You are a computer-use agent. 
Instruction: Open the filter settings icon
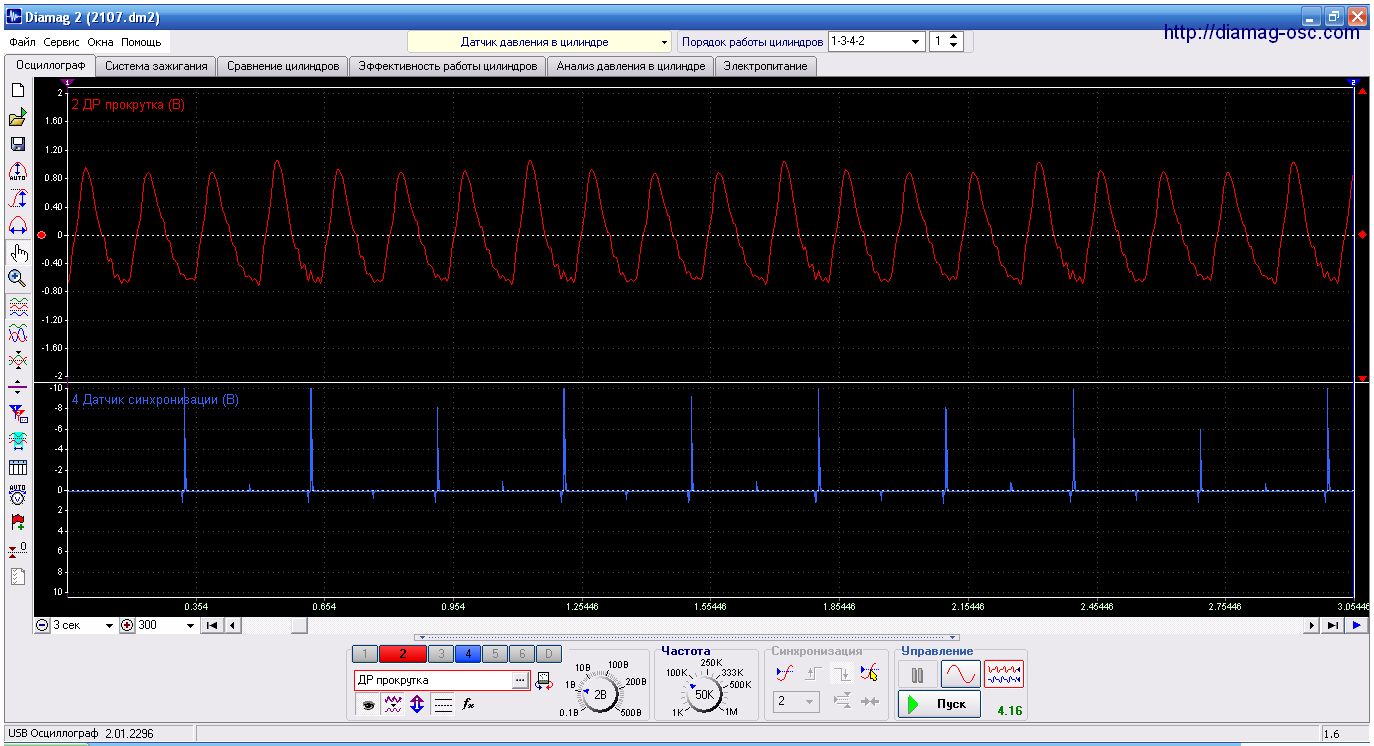click(17, 413)
